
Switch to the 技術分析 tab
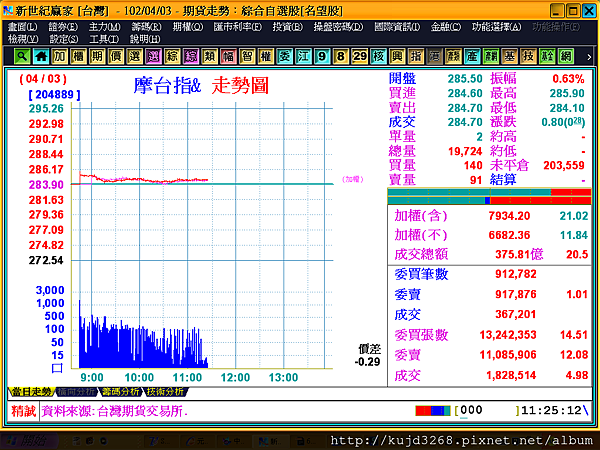point(165,391)
